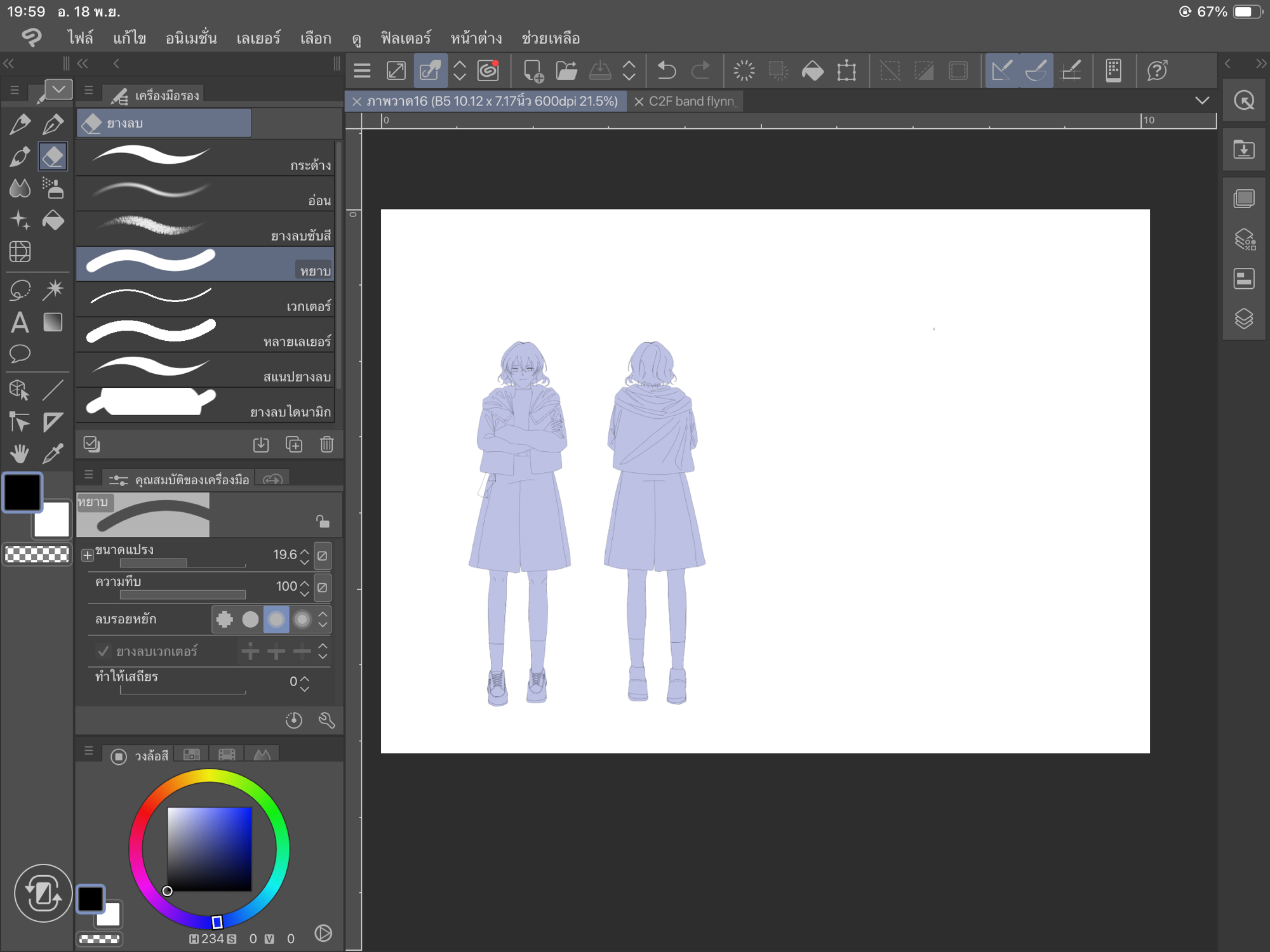
Task: Toggle the ยางลบเวกเตอร์ checkbox
Action: pos(104,651)
